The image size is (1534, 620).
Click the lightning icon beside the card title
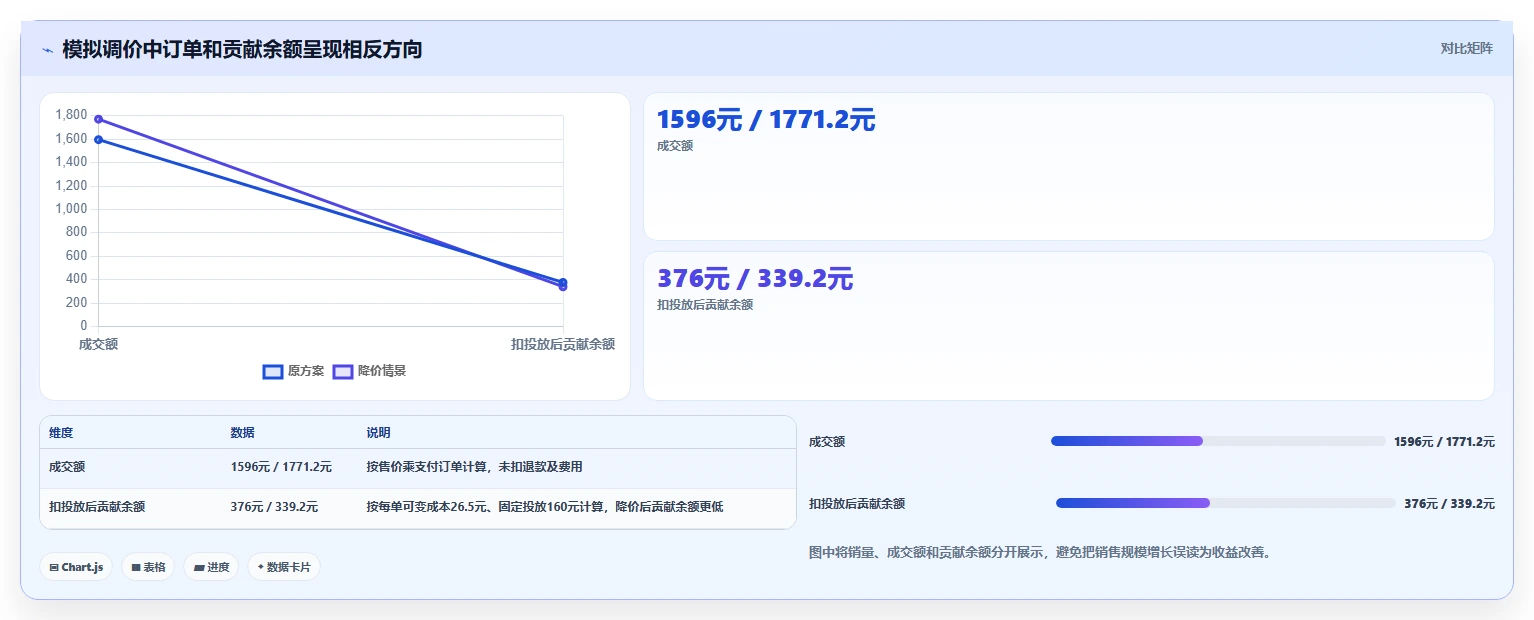[x=47, y=50]
